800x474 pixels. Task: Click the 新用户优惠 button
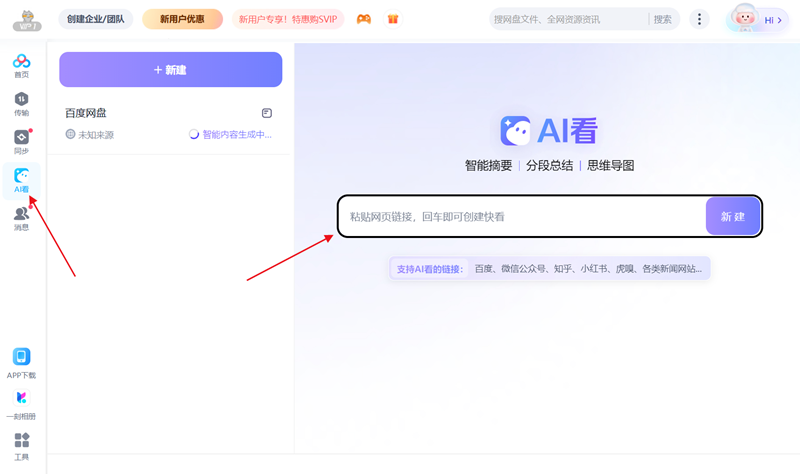tap(182, 19)
